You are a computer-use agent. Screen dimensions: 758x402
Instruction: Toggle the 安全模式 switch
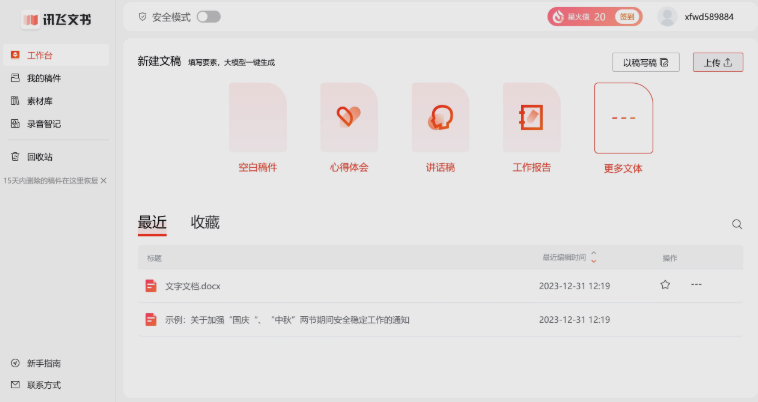tap(208, 17)
